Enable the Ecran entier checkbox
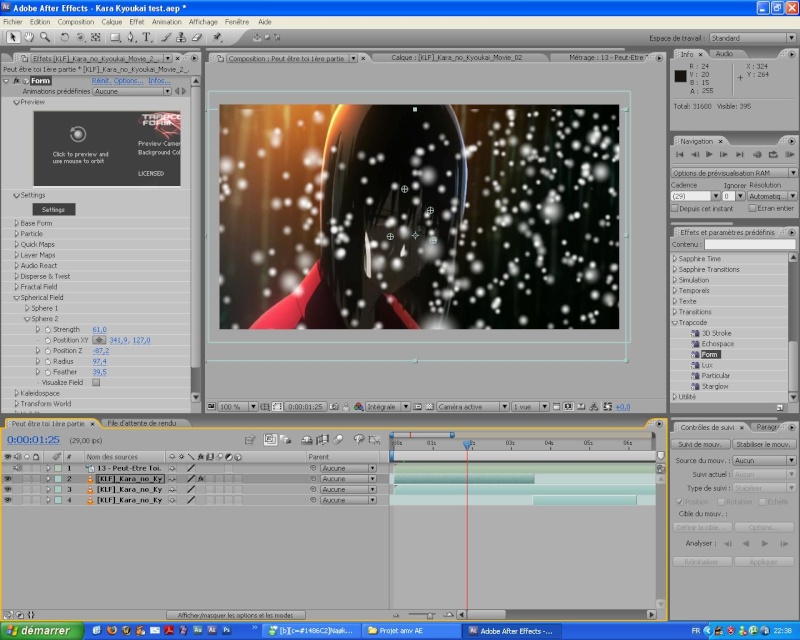This screenshot has width=800, height=640. click(x=752, y=208)
